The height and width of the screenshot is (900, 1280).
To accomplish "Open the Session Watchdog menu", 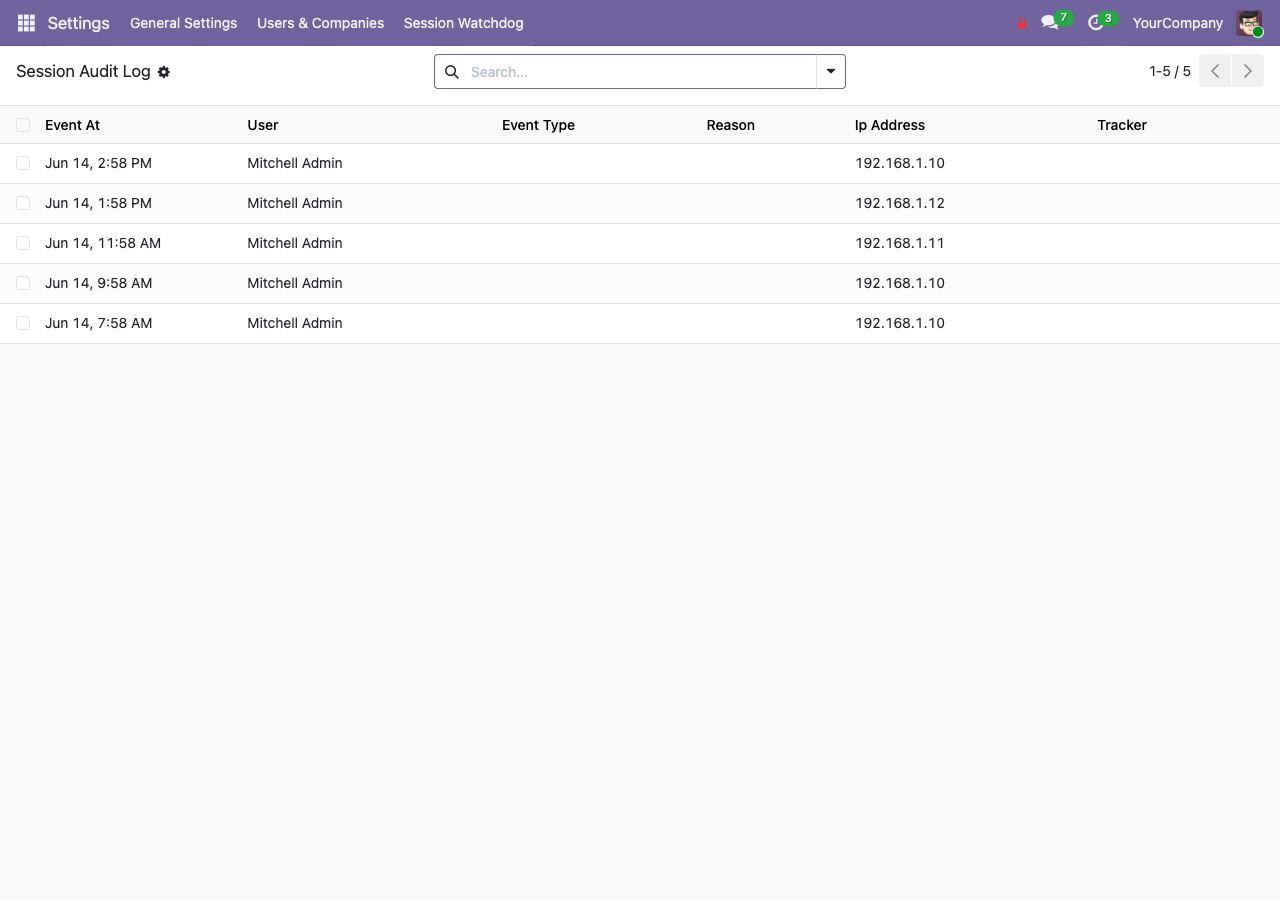I will pos(463,23).
